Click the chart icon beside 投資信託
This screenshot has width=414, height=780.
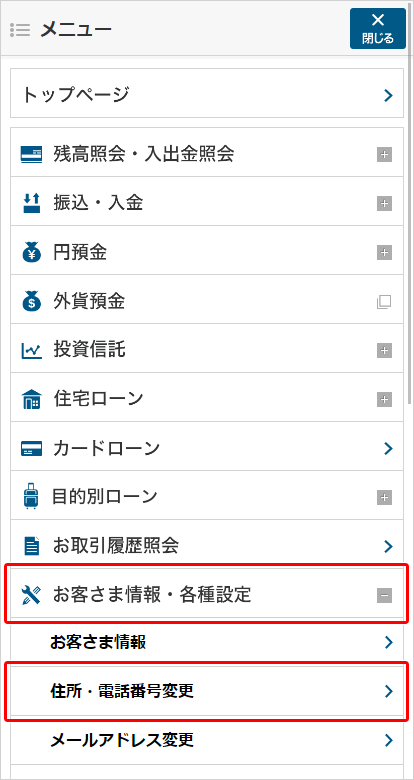click(32, 351)
